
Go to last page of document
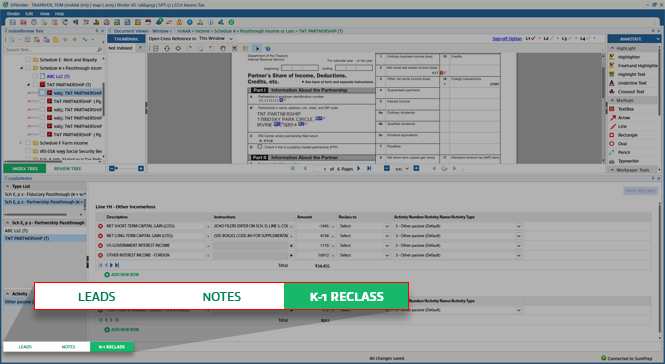pos(369,168)
